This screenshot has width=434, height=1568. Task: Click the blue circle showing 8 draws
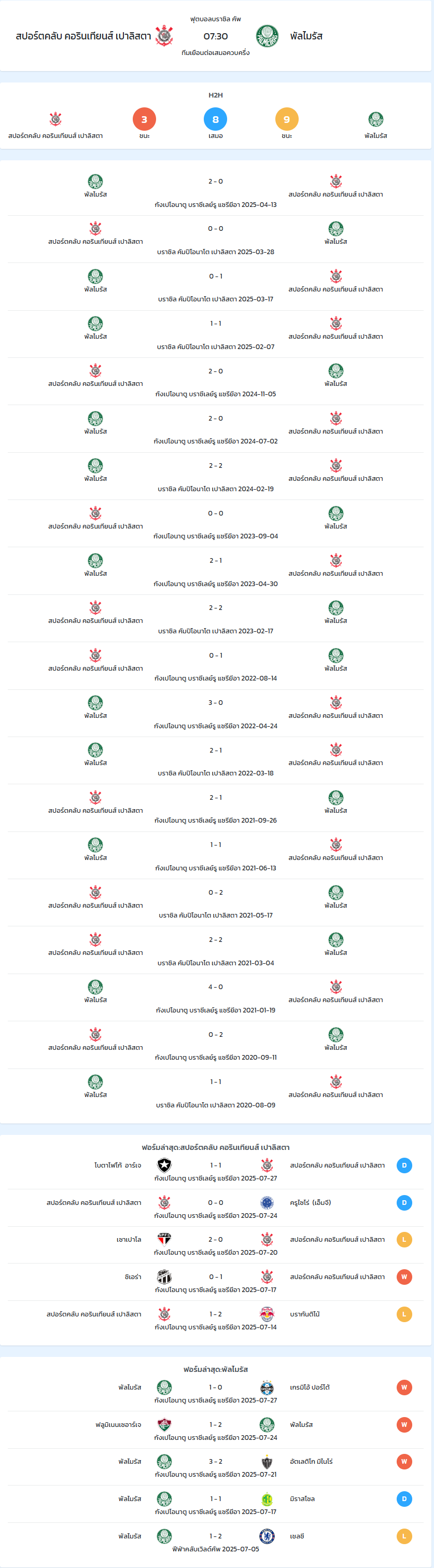tap(216, 119)
